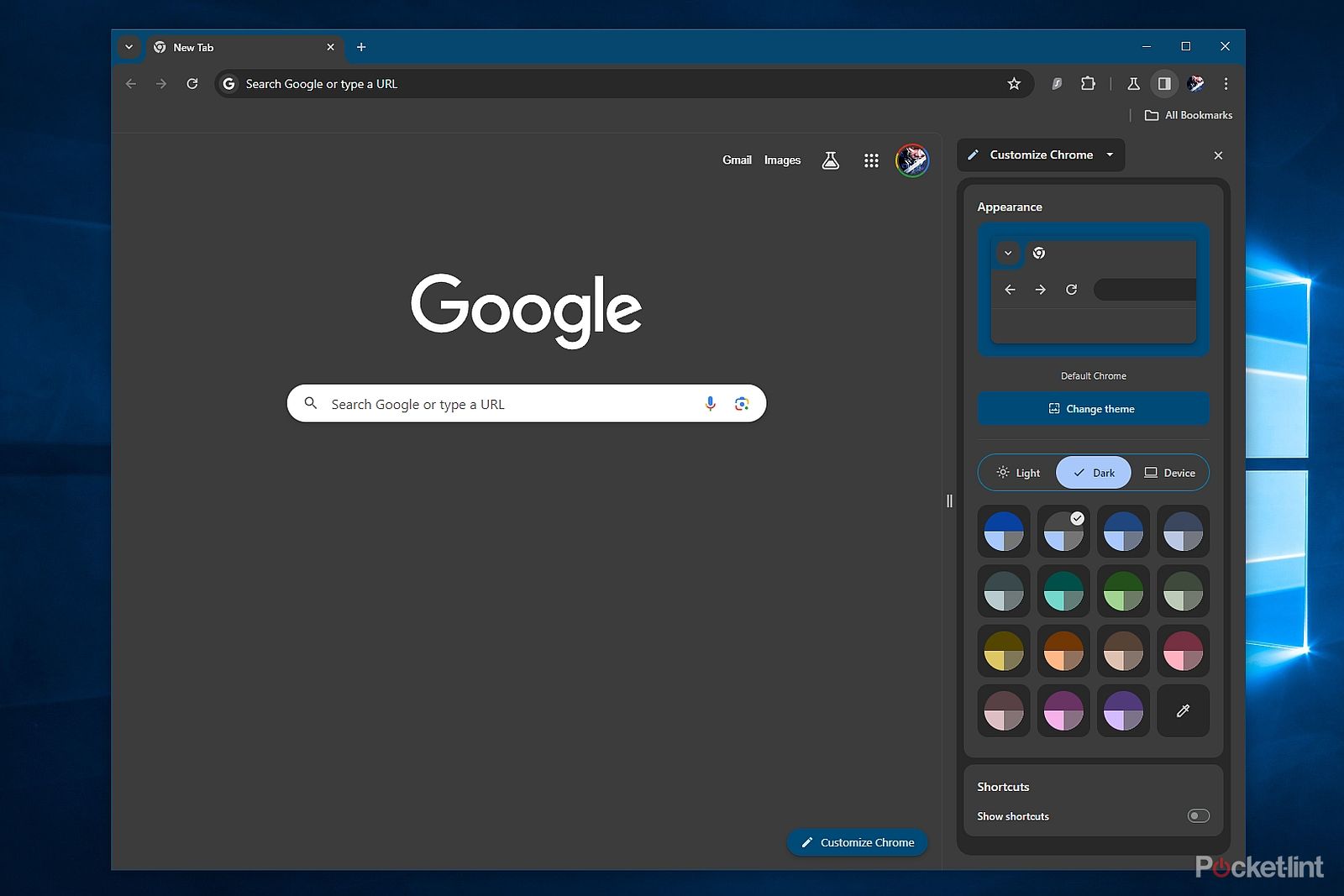Image resolution: width=1344 pixels, height=896 pixels.
Task: Choose the bright blue color swatch
Action: click(x=1004, y=531)
